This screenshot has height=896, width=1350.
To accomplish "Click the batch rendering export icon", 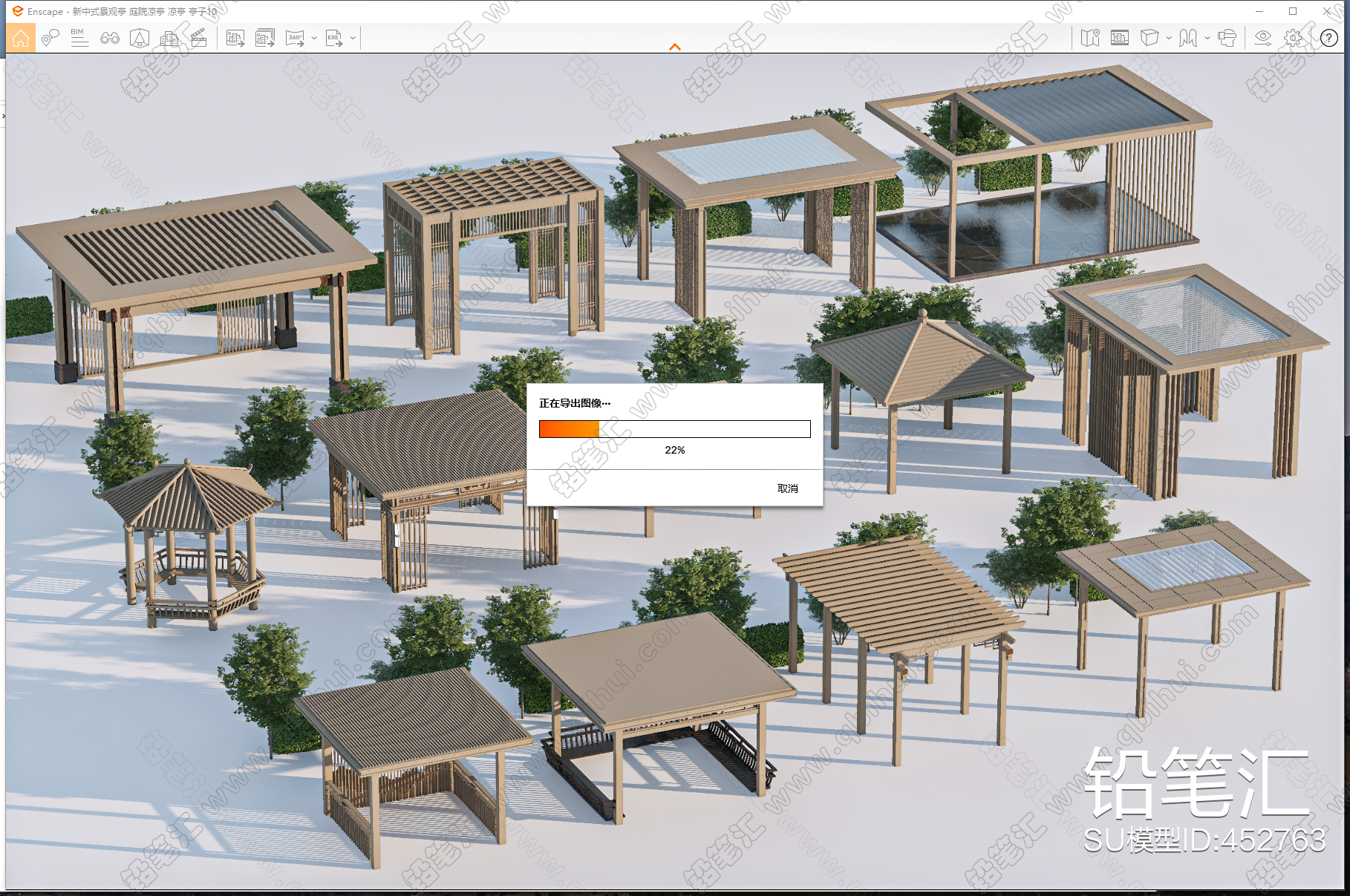I will pos(265,38).
